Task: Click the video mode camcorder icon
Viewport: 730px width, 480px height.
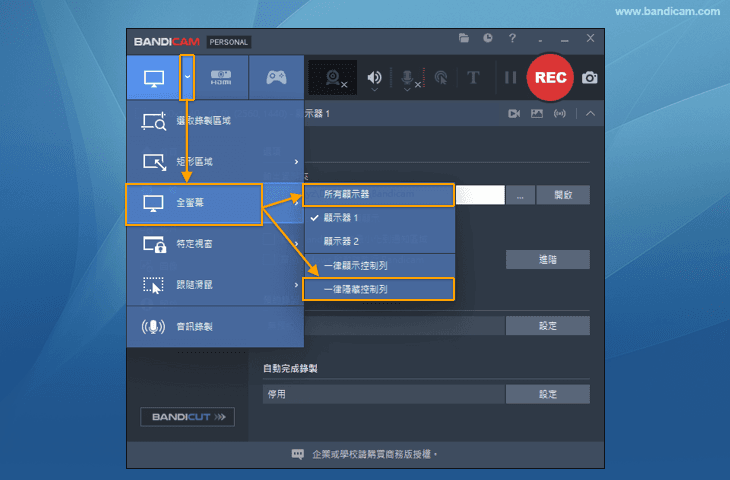Action: tap(514, 114)
